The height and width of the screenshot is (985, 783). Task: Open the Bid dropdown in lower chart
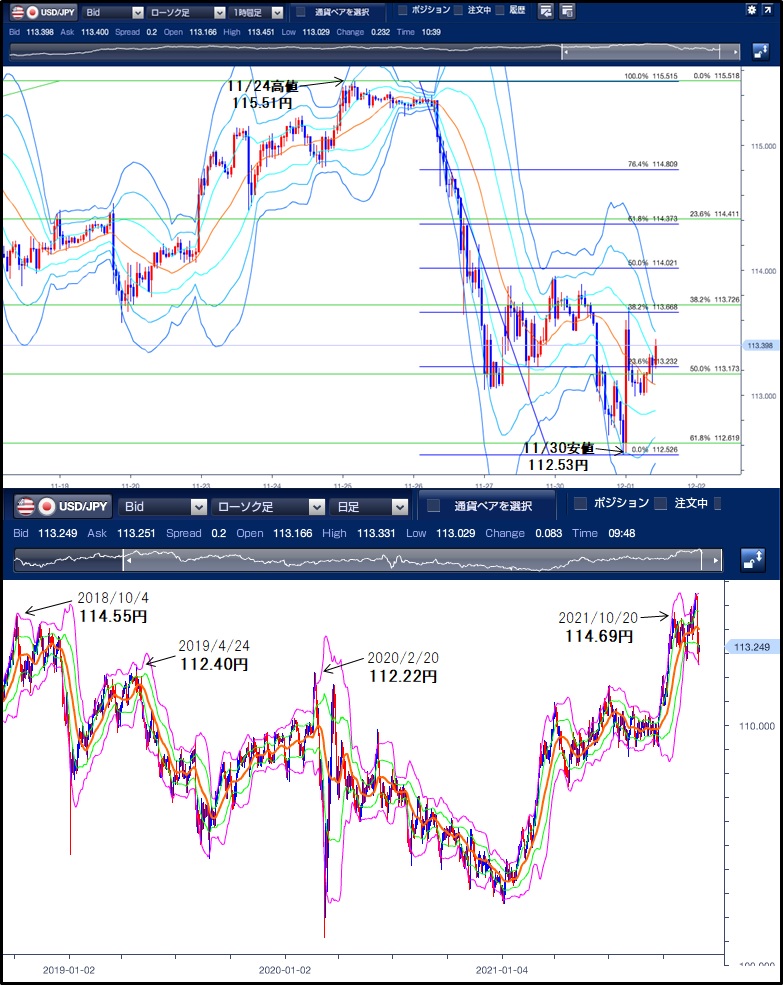click(164, 506)
